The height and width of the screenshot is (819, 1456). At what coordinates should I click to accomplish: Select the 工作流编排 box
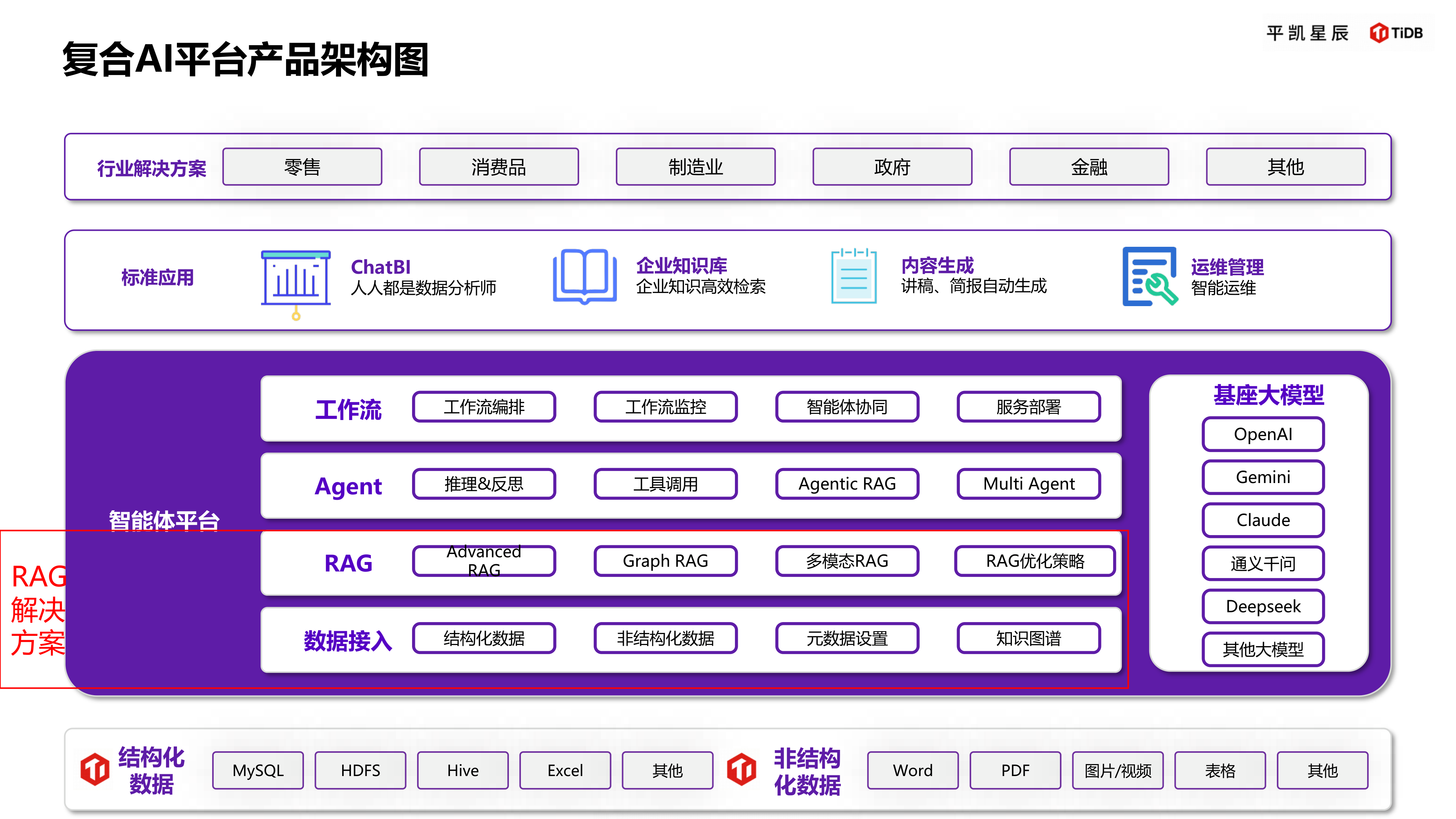tap(484, 407)
